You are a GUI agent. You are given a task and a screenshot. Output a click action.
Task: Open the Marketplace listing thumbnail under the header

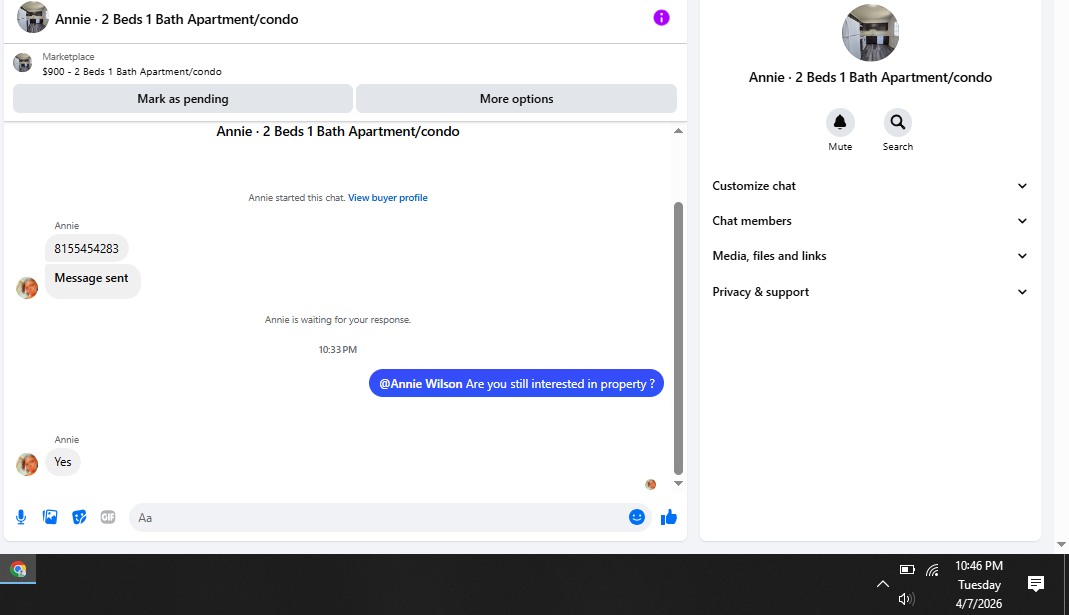point(23,63)
